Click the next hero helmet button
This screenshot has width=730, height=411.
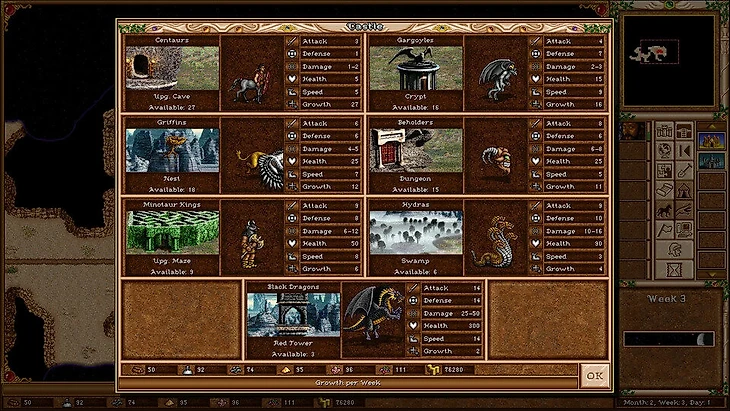click(x=674, y=249)
